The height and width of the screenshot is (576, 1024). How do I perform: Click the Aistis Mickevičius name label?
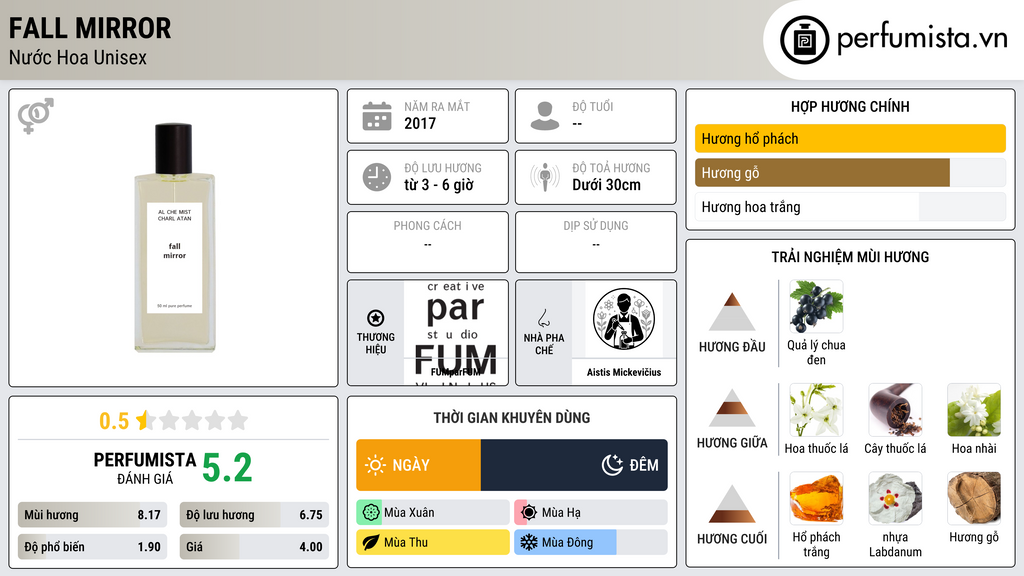(624, 372)
